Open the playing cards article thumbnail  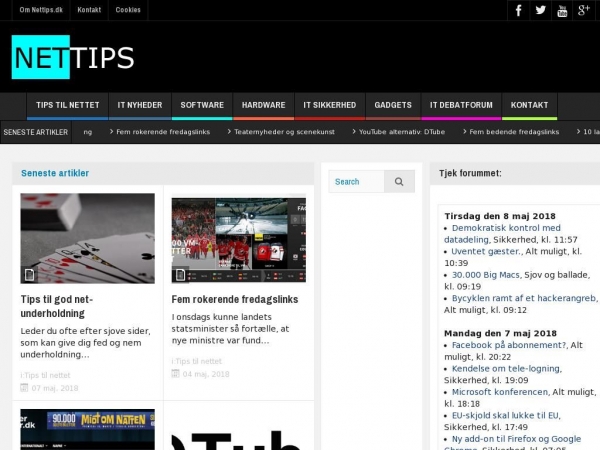88,238
